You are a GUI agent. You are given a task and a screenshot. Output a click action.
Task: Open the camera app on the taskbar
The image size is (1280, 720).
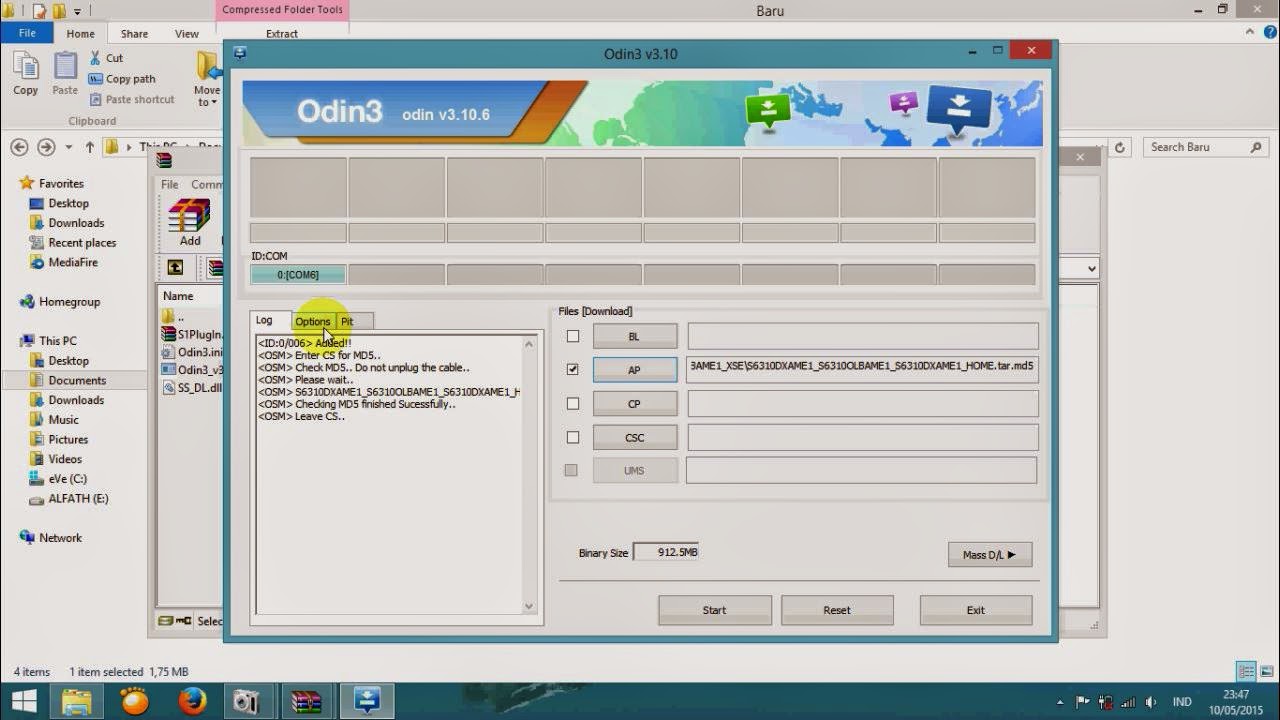tap(245, 701)
